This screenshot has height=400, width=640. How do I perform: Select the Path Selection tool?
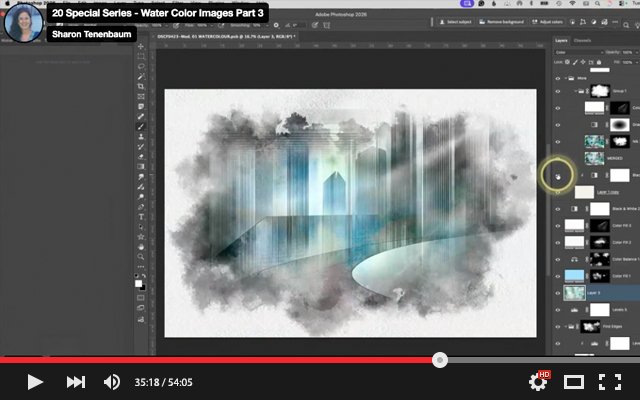(141, 227)
